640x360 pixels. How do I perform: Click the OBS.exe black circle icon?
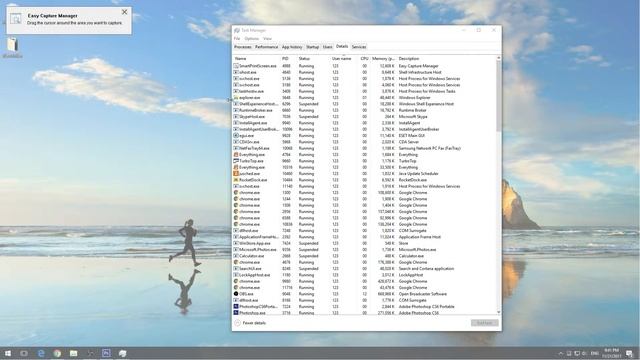pos(236,294)
